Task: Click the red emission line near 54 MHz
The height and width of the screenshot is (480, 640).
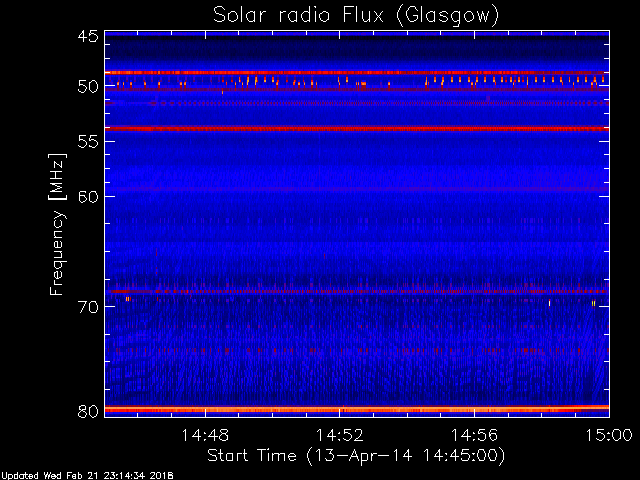Action: (357, 129)
